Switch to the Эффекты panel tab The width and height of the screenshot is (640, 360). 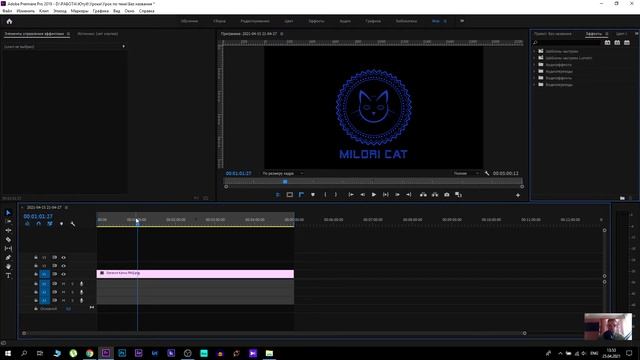pyautogui.click(x=593, y=34)
